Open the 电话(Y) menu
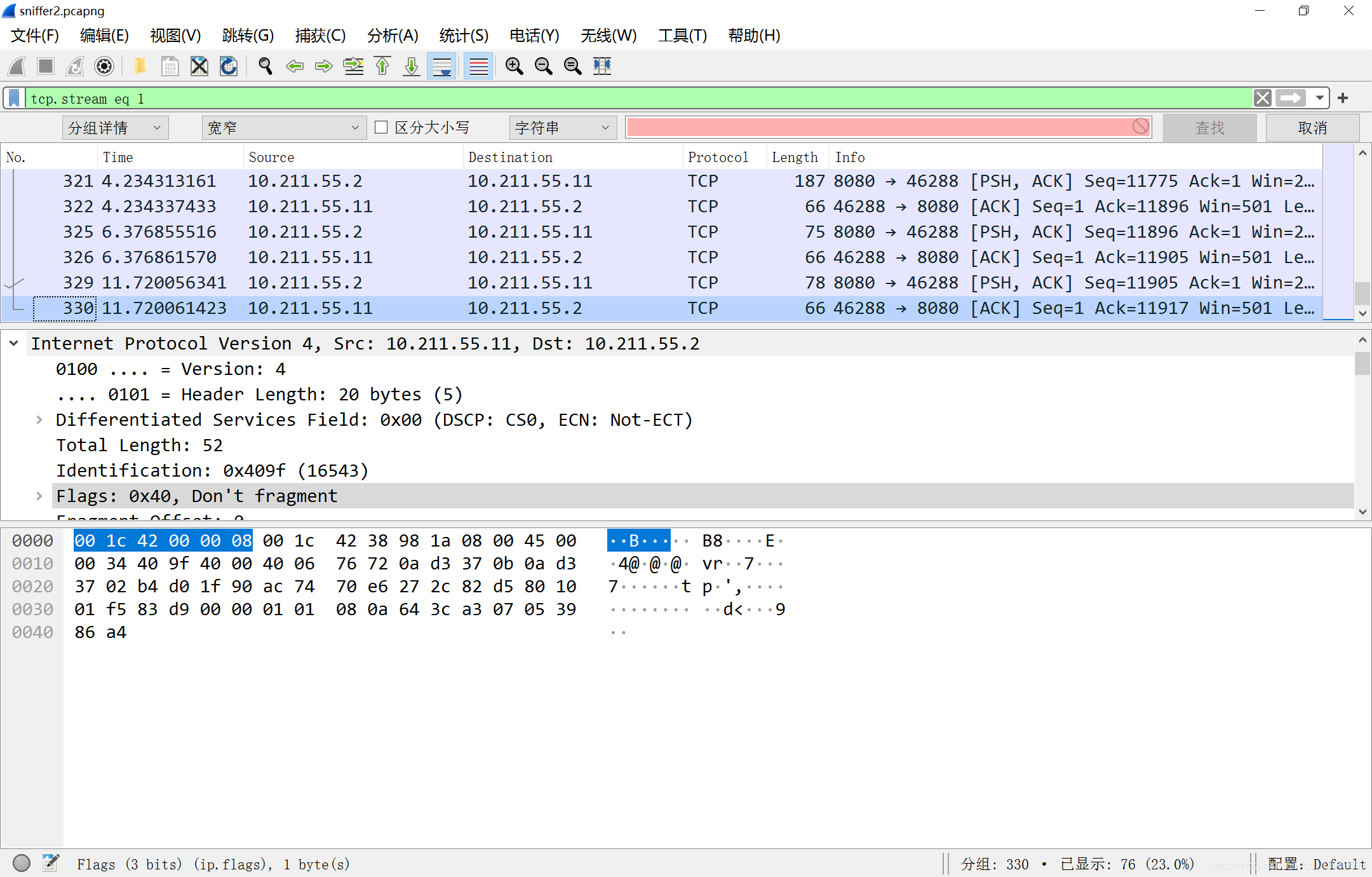1372x877 pixels. pyautogui.click(x=534, y=36)
